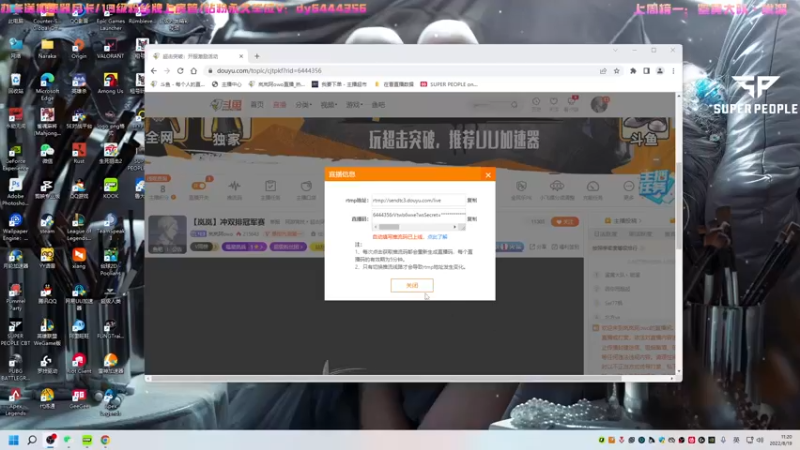
Task: Click the Douyu logo in the site header
Action: (226, 105)
